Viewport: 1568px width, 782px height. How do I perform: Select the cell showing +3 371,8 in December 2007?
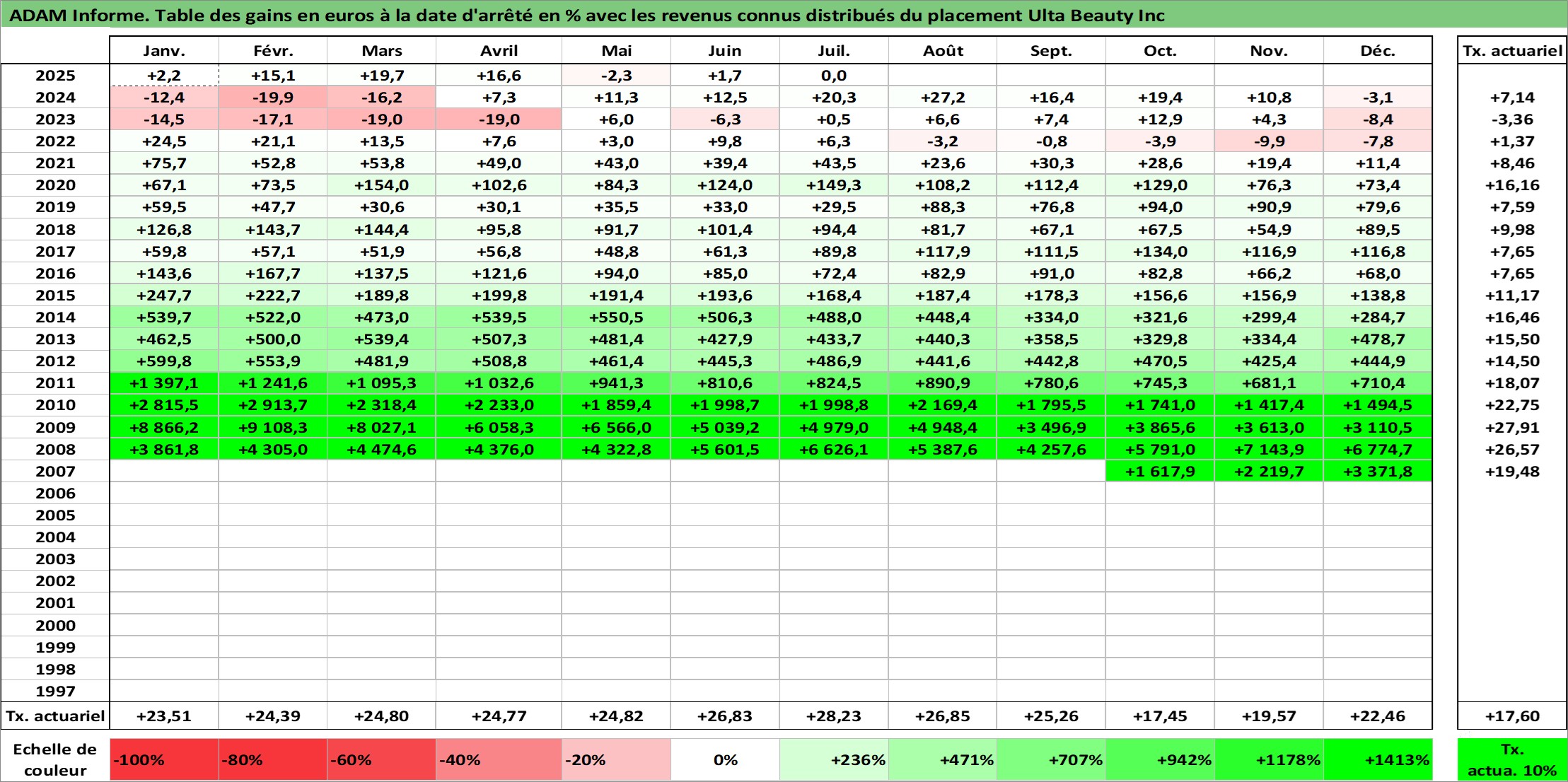[1378, 471]
